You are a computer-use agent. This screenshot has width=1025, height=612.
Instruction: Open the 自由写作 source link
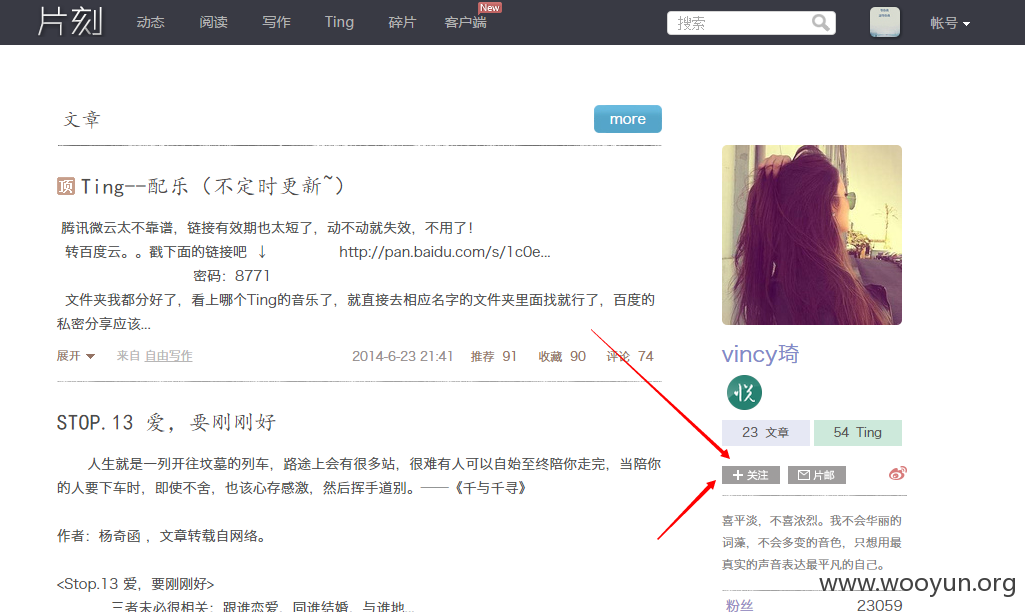tap(169, 356)
